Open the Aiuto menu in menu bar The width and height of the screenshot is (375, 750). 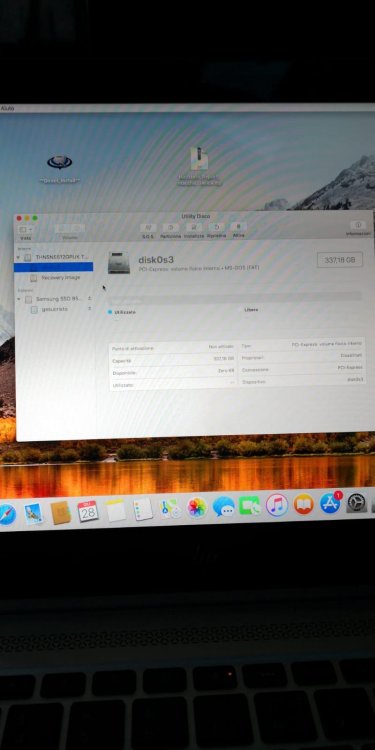[x=7, y=108]
